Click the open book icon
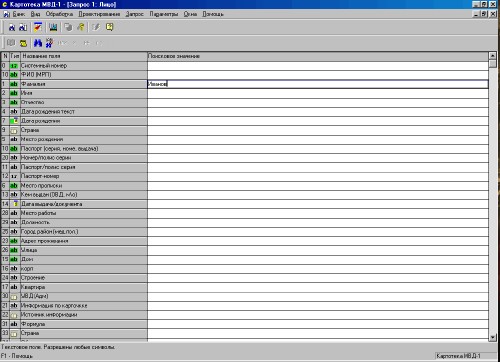 11,43
